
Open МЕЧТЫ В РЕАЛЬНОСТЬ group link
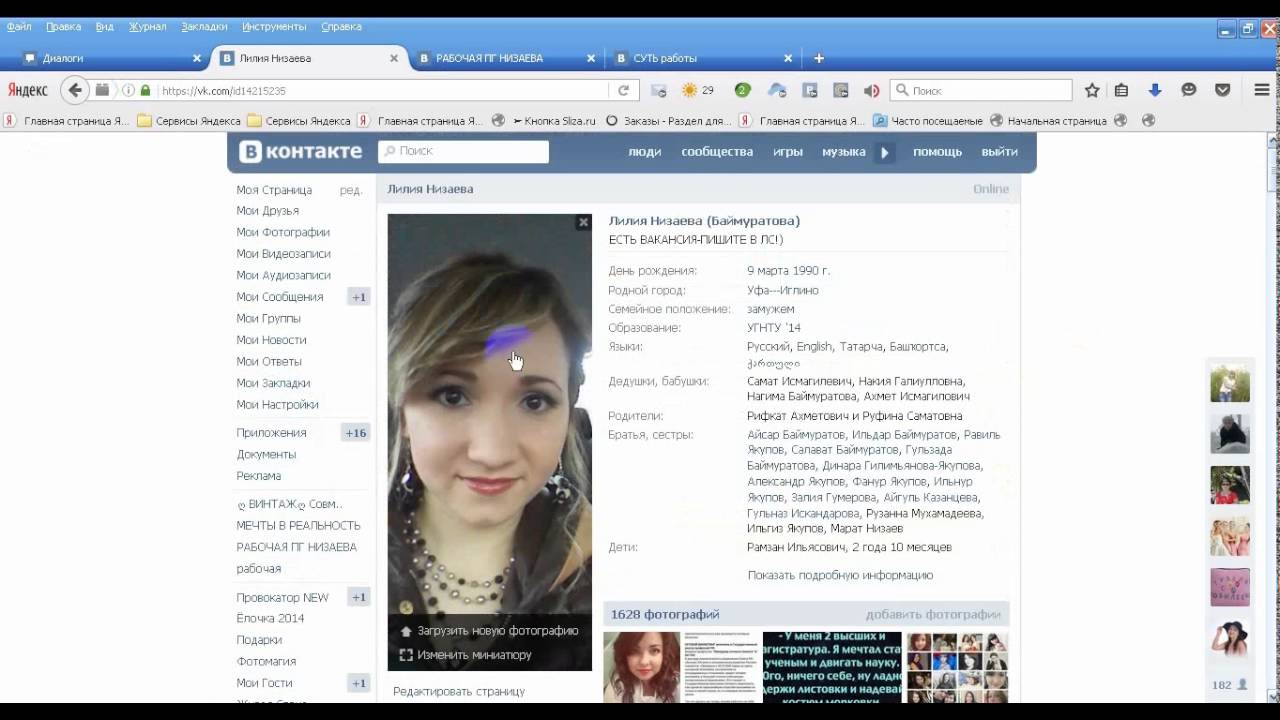click(x=298, y=526)
